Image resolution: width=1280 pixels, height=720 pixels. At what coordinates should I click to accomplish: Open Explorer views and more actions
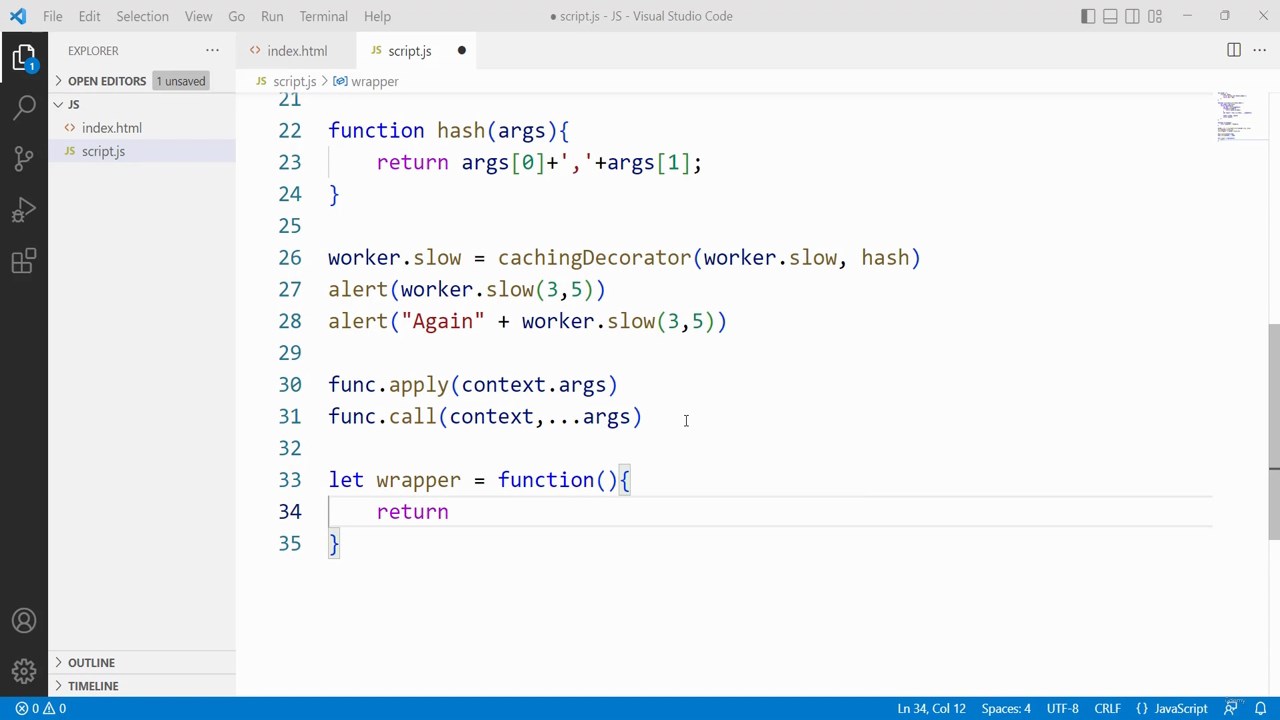212,50
